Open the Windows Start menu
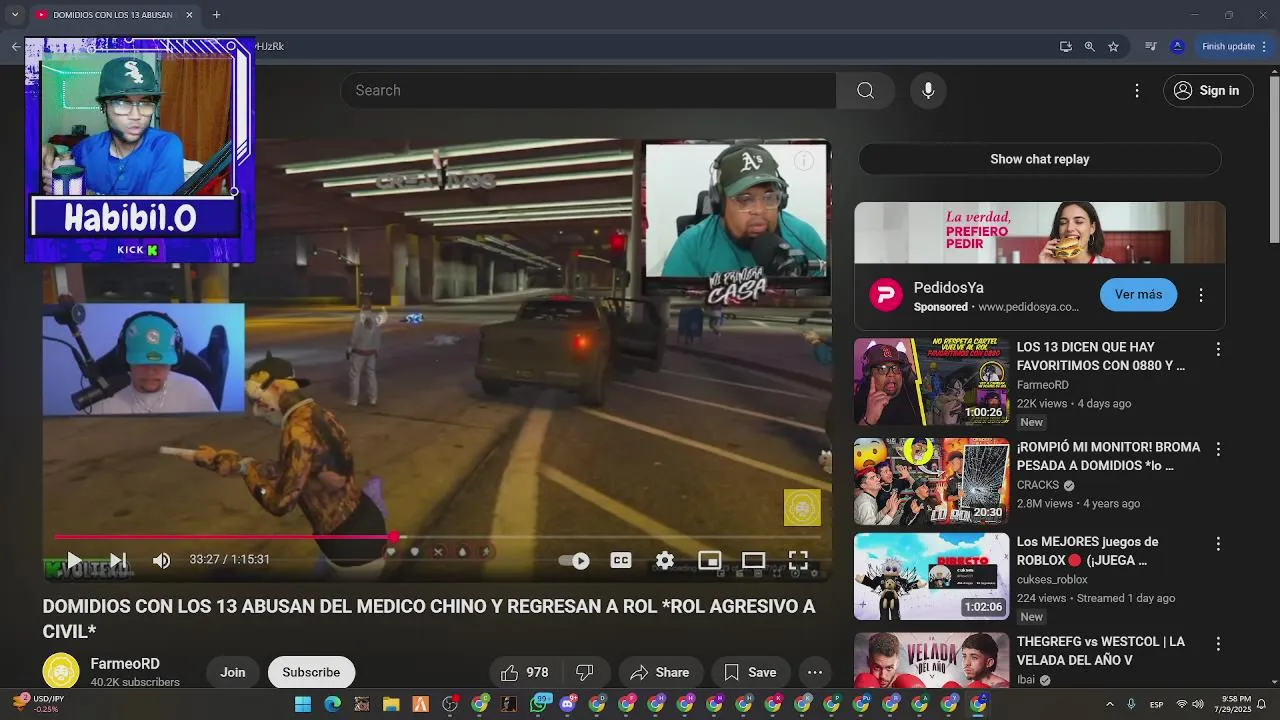The width and height of the screenshot is (1280, 720). pos(302,704)
